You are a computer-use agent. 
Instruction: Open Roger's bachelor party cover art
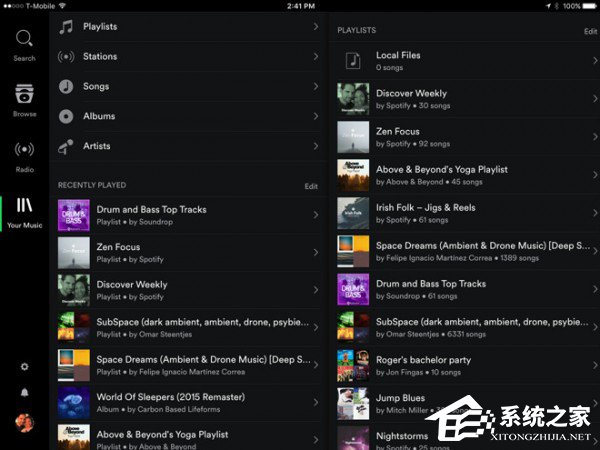[x=353, y=365]
